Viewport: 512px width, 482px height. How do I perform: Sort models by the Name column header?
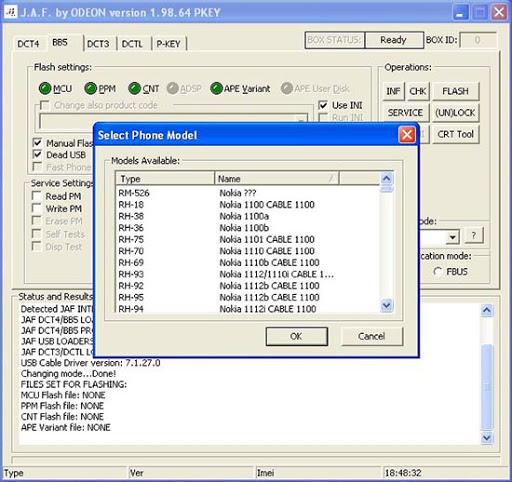click(277, 179)
